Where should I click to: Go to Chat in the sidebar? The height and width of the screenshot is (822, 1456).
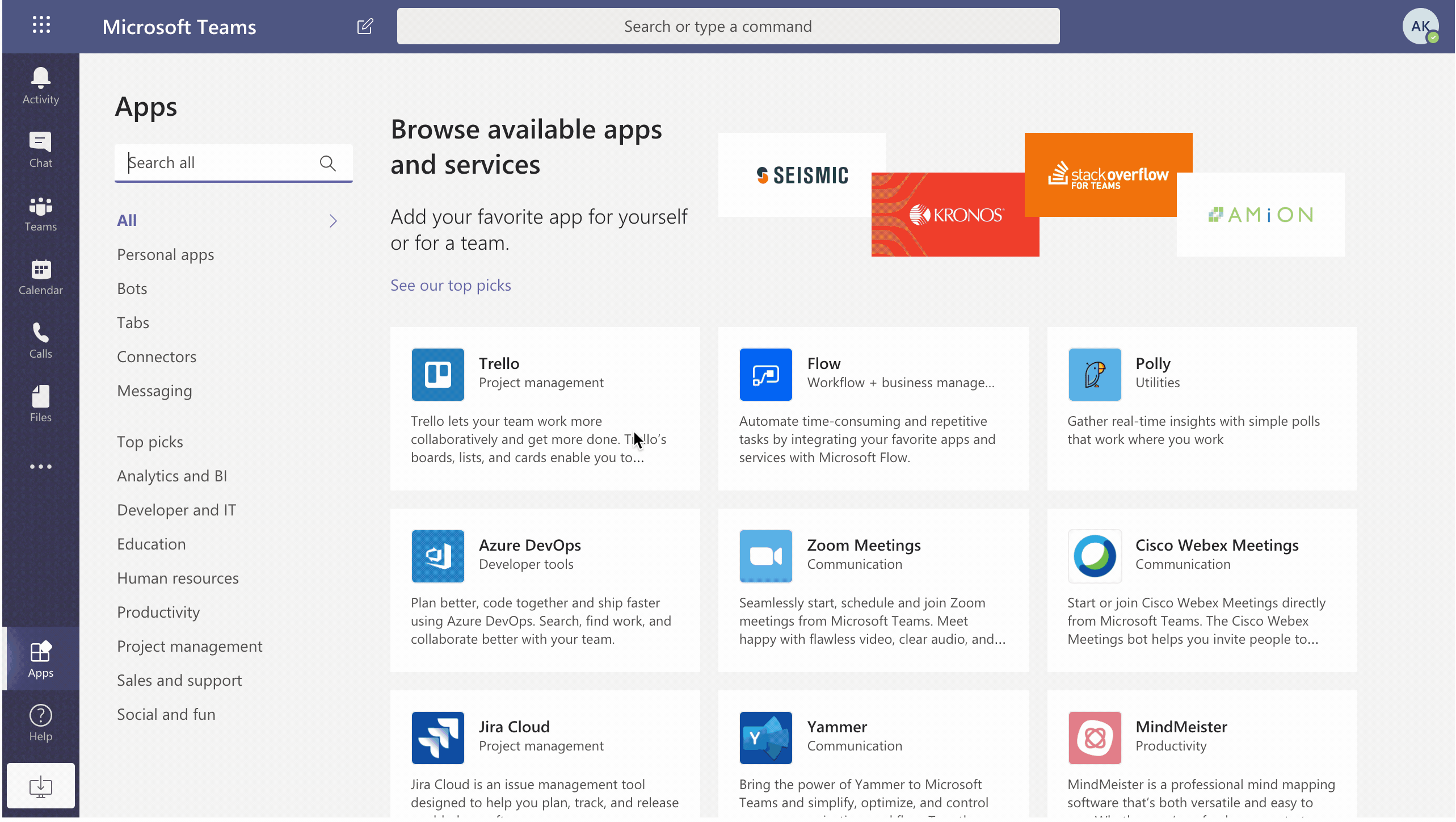pyautogui.click(x=41, y=149)
